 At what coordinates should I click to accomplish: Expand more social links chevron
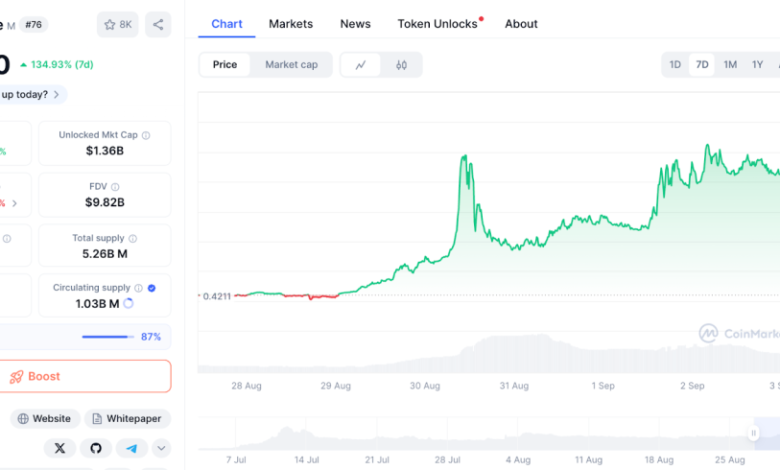(x=160, y=449)
